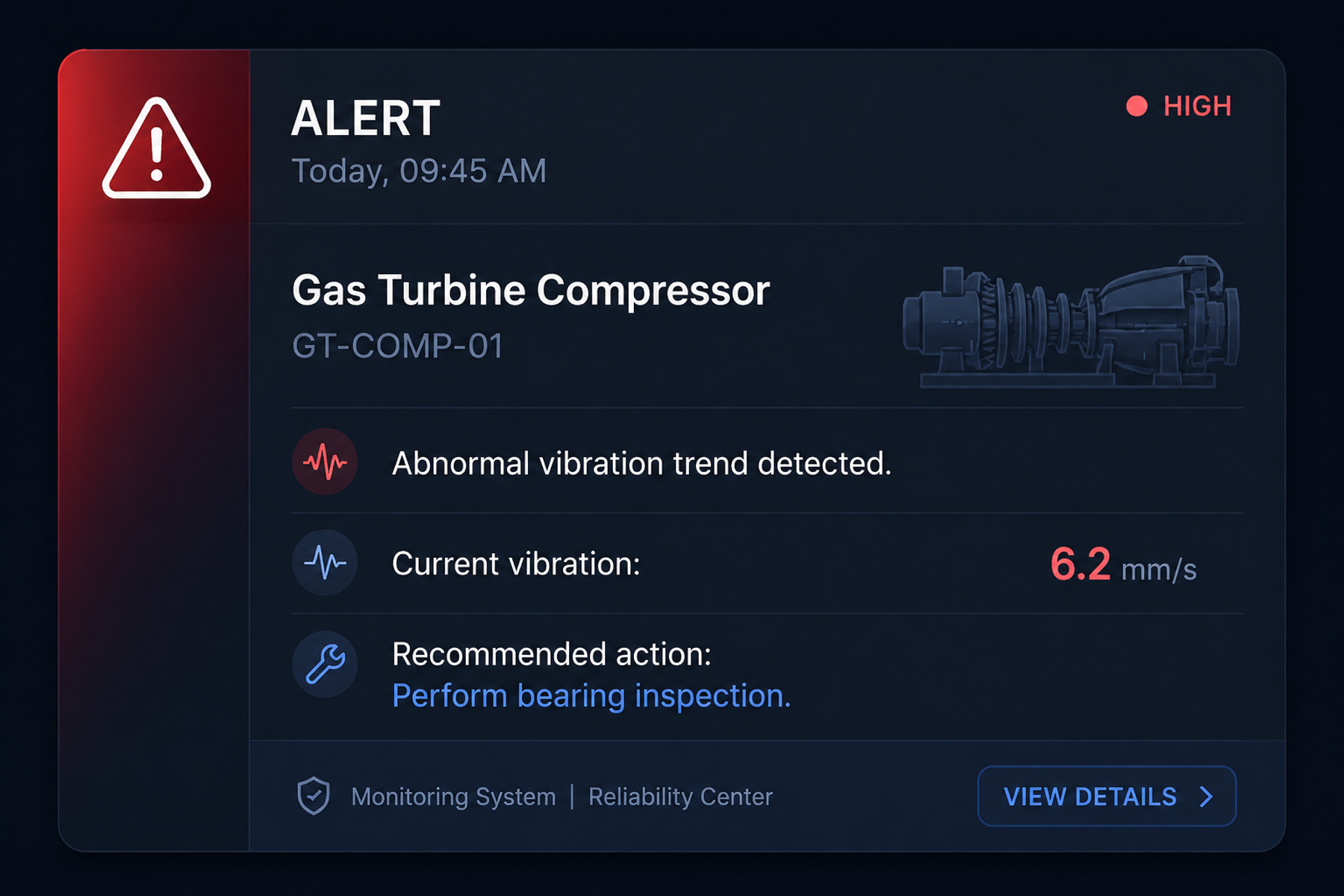Screen dimensions: 1344x896
Task: Click the blue current vibration pulse icon
Action: click(325, 562)
